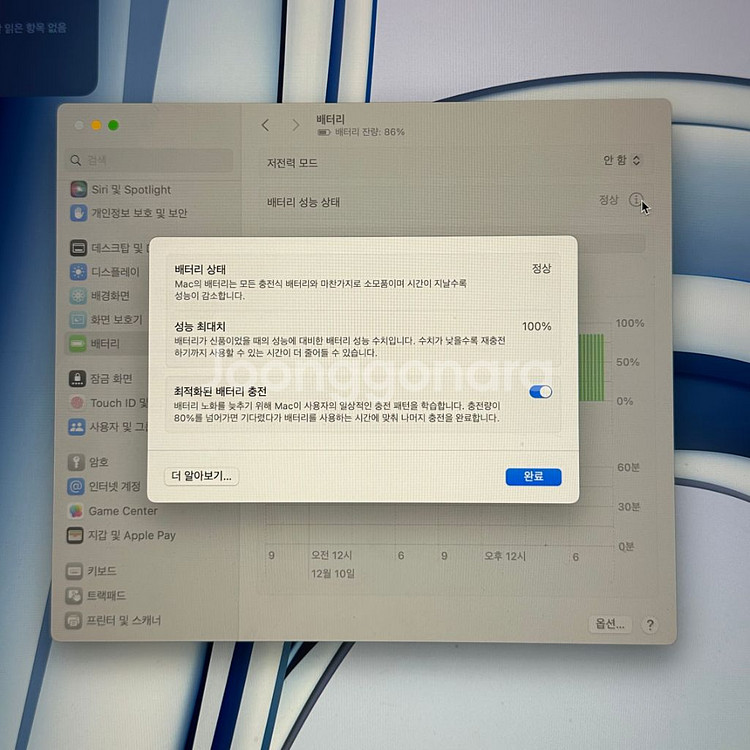Viewport: 750px width, 750px height.
Task: Click the '암호' label
Action: [99, 462]
